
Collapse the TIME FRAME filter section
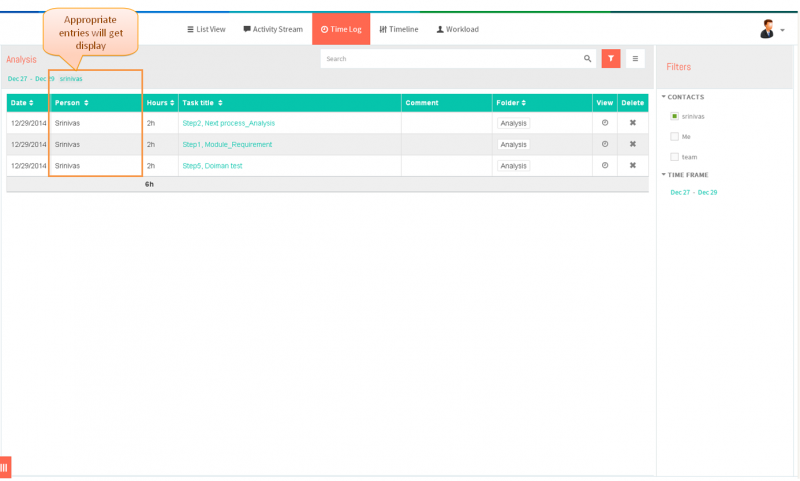[x=685, y=175]
